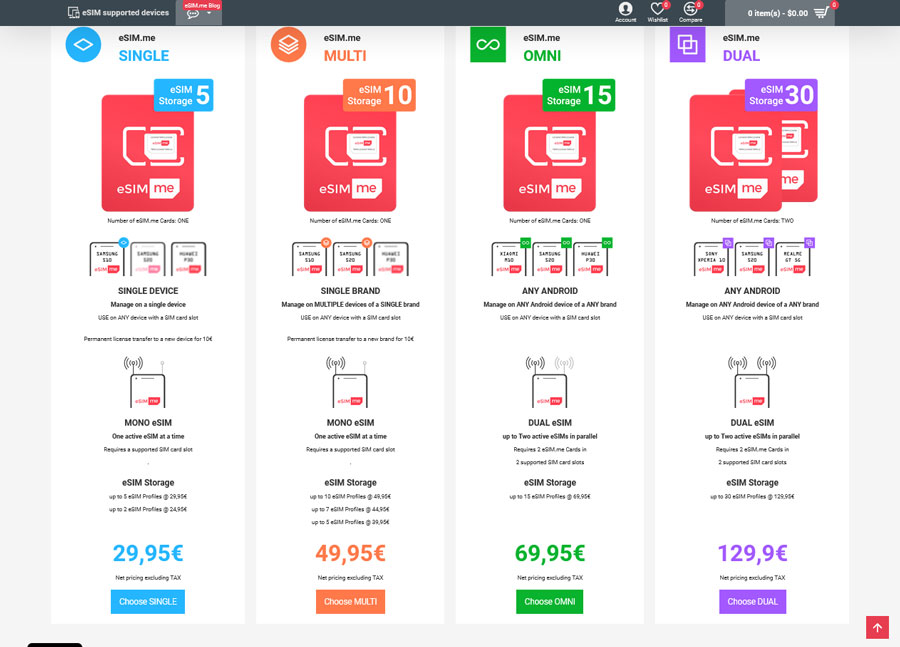Click the 0 item(s) - $0.00 cart summary
The height and width of the screenshot is (647, 900).
point(777,13)
